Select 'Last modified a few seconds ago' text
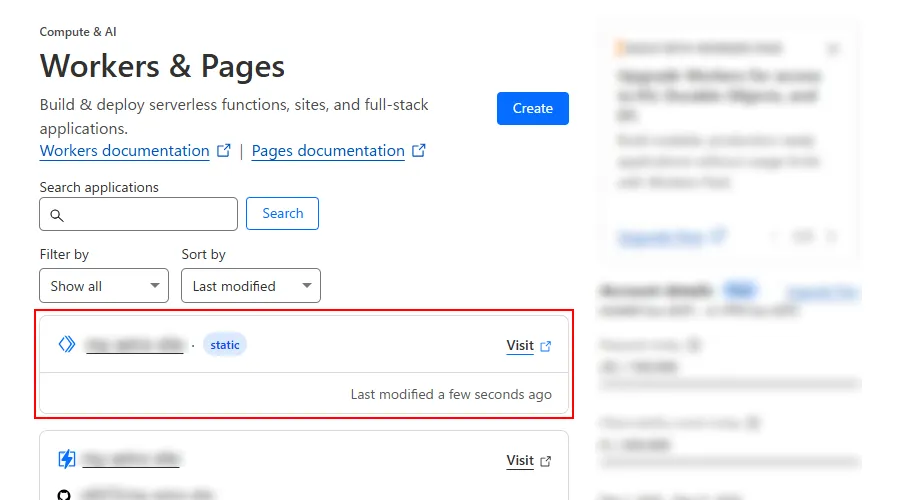The image size is (900, 500). 451,394
